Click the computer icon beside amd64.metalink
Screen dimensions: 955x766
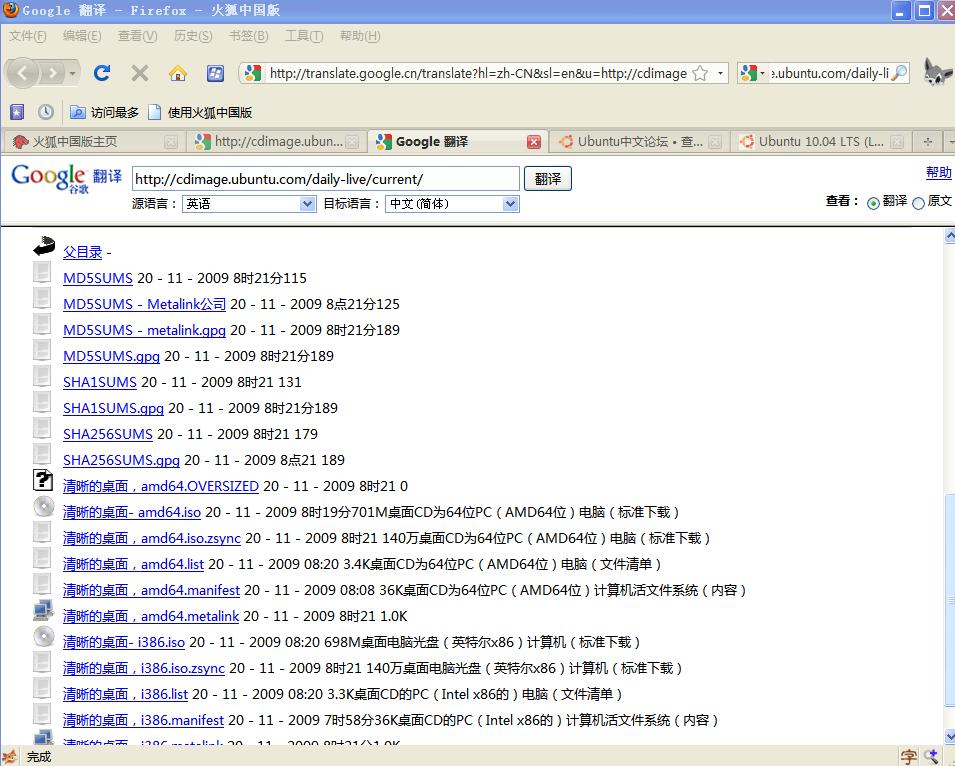[43, 610]
